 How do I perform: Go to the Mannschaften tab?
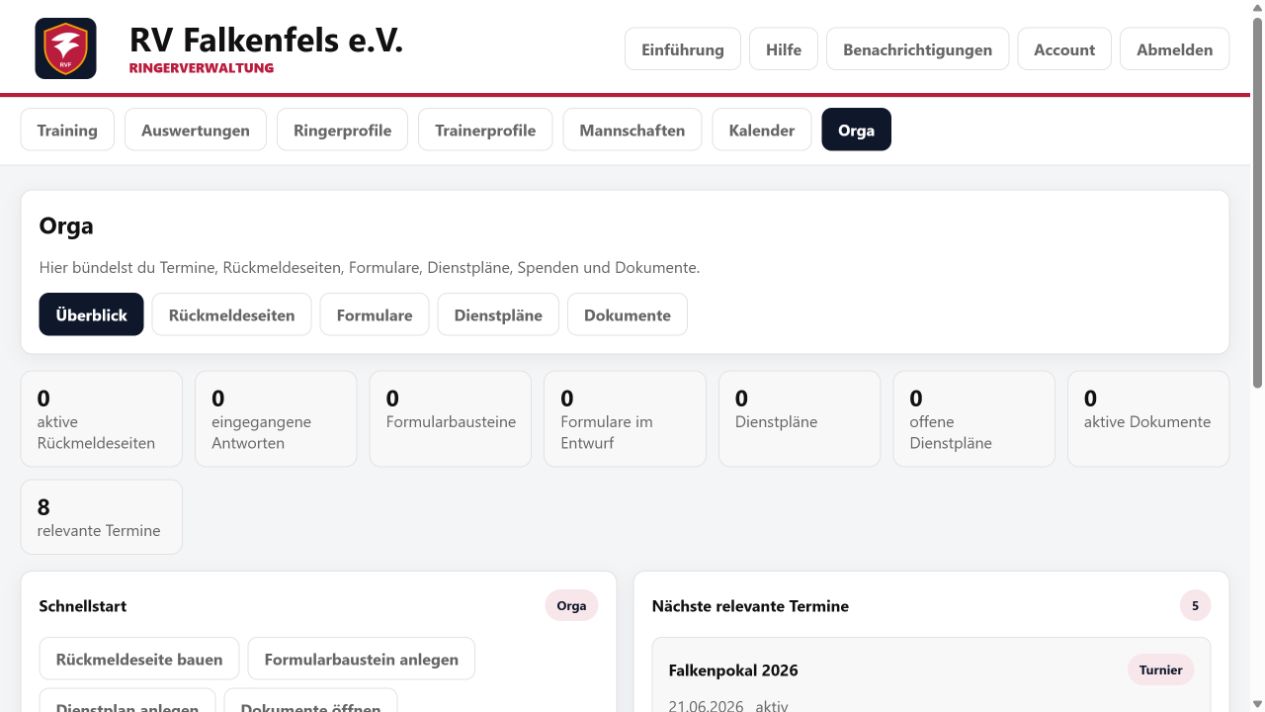coord(632,130)
